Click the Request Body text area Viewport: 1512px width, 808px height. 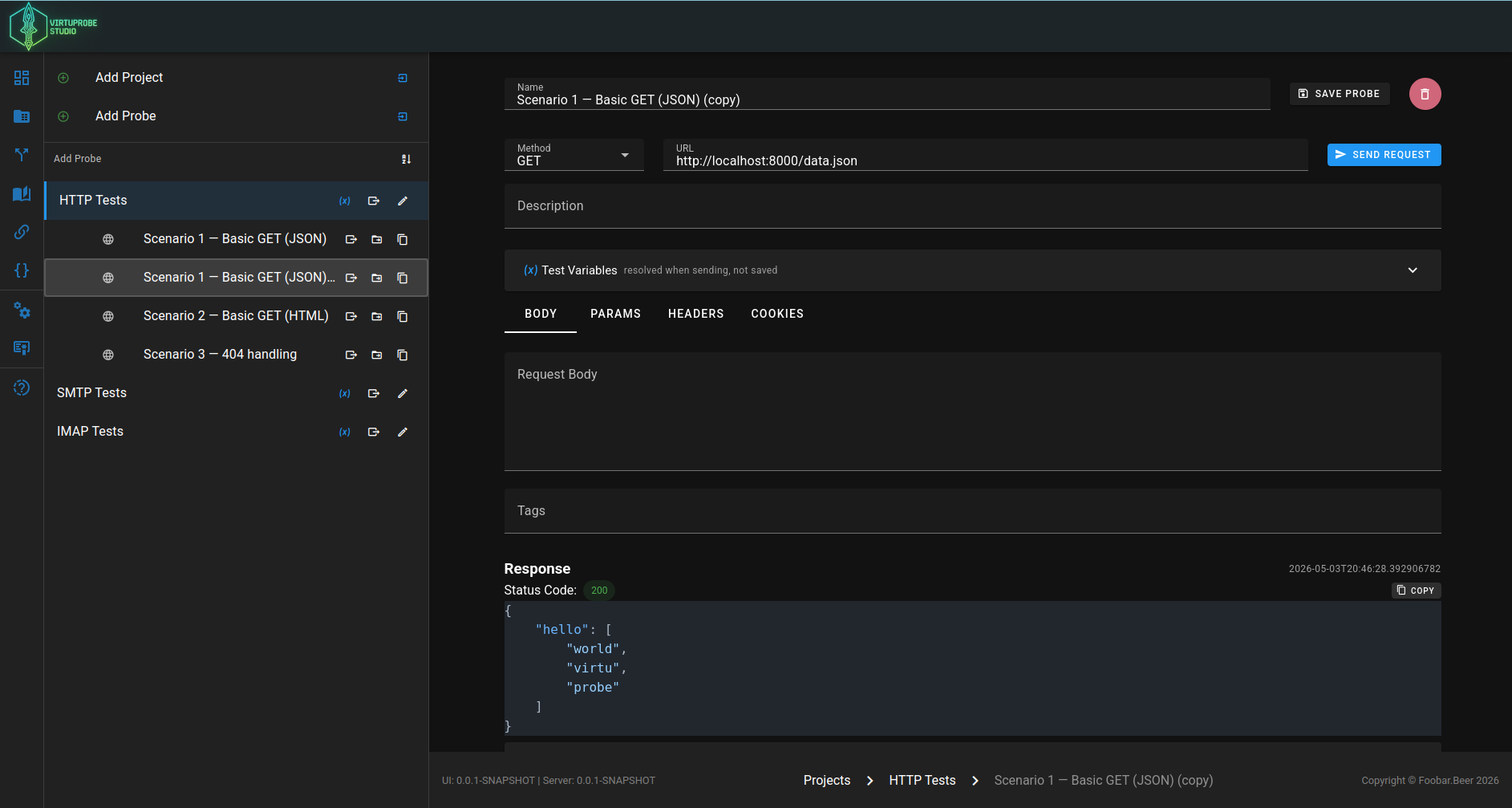pyautogui.click(x=972, y=412)
